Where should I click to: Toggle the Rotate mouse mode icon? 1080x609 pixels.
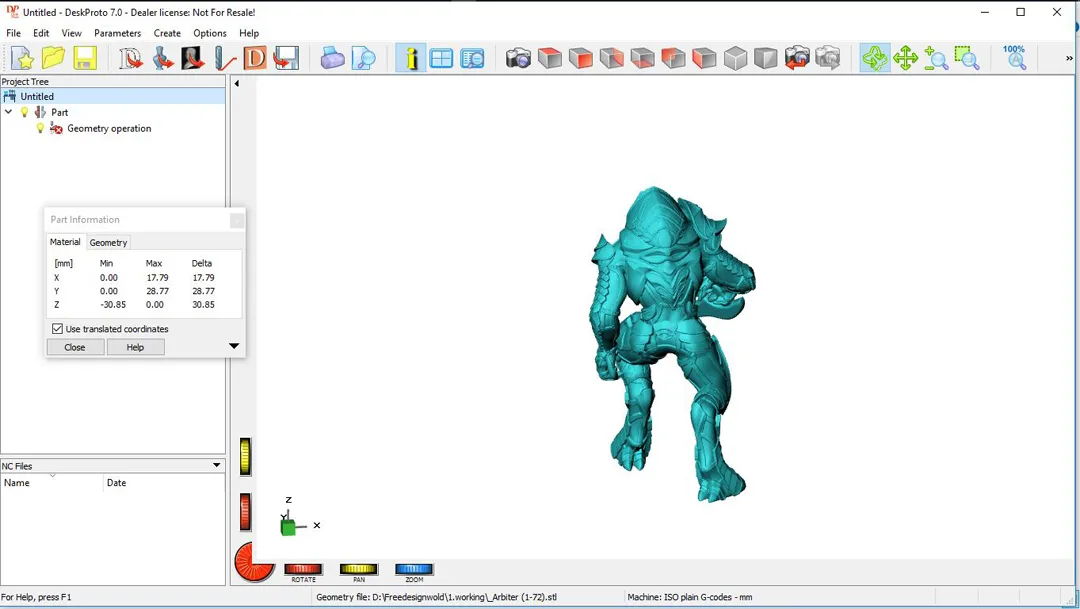pyautogui.click(x=875, y=59)
